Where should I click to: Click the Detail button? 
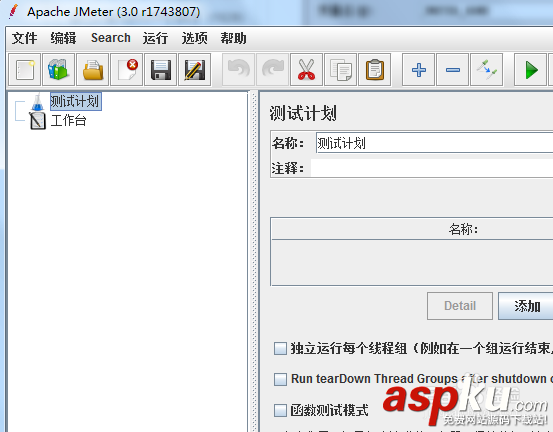point(460,306)
